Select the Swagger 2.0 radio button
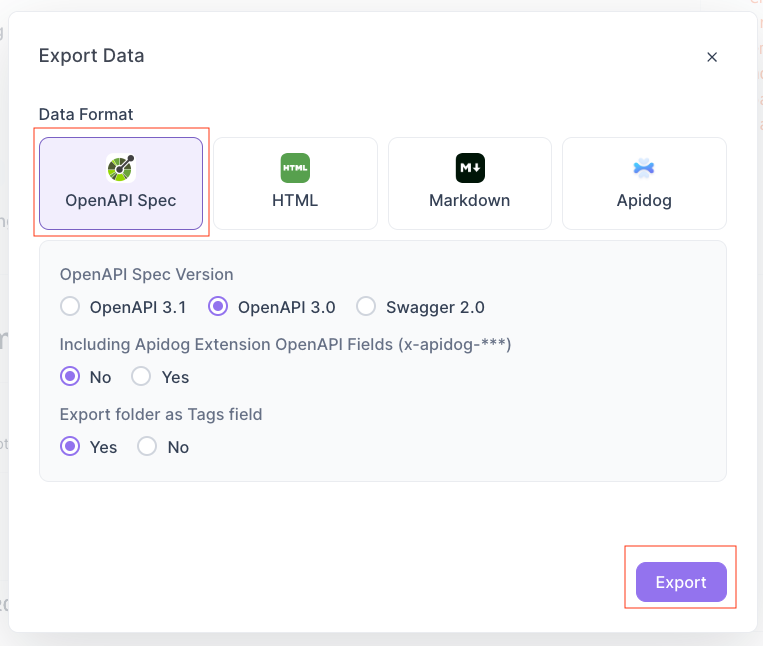The image size is (763, 646). pos(366,306)
